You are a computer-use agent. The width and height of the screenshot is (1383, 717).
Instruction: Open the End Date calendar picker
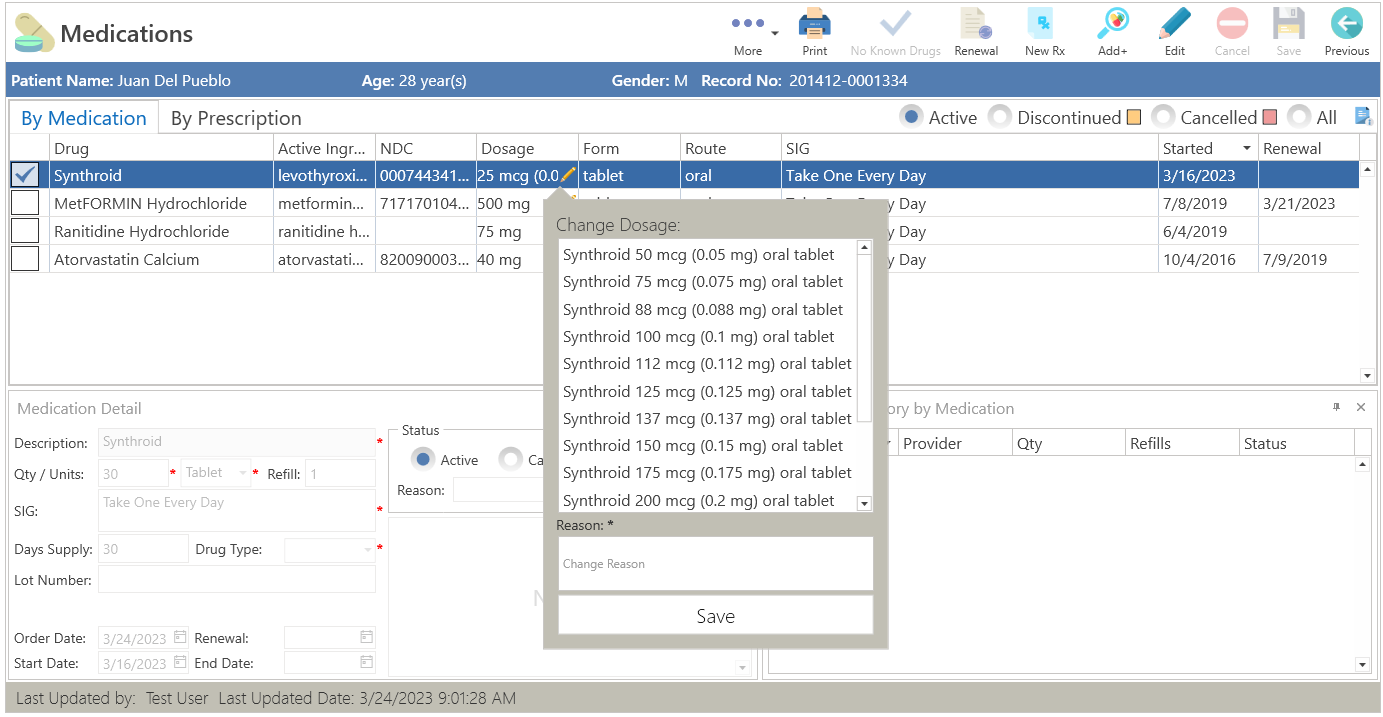(x=367, y=662)
